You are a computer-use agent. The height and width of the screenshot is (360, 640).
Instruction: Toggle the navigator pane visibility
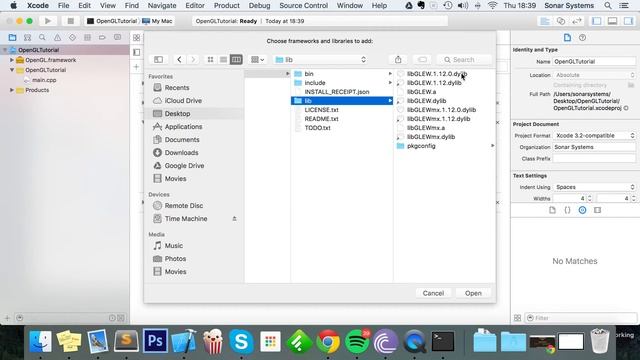(x=596, y=21)
